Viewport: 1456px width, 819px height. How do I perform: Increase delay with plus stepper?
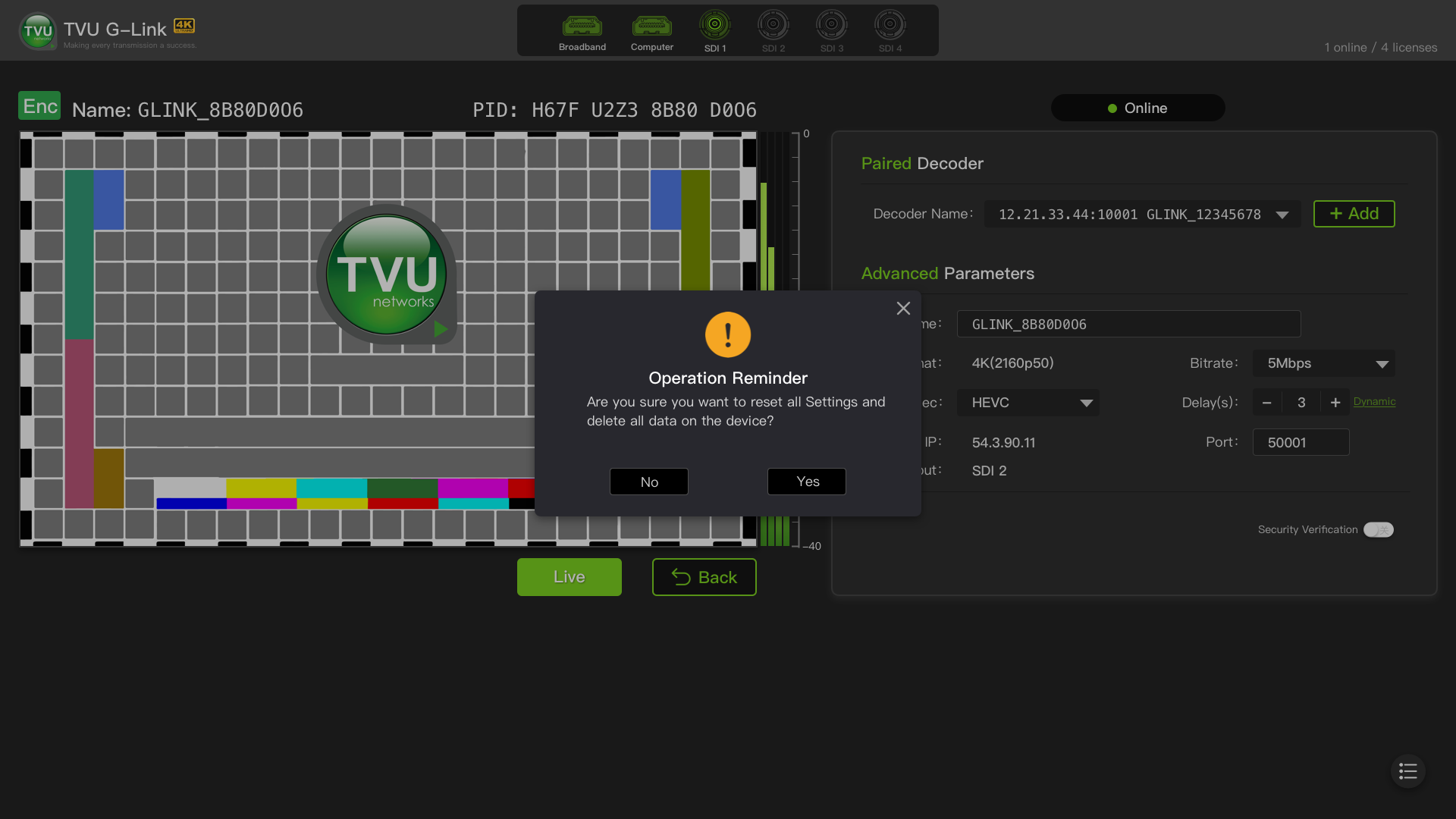pos(1335,403)
